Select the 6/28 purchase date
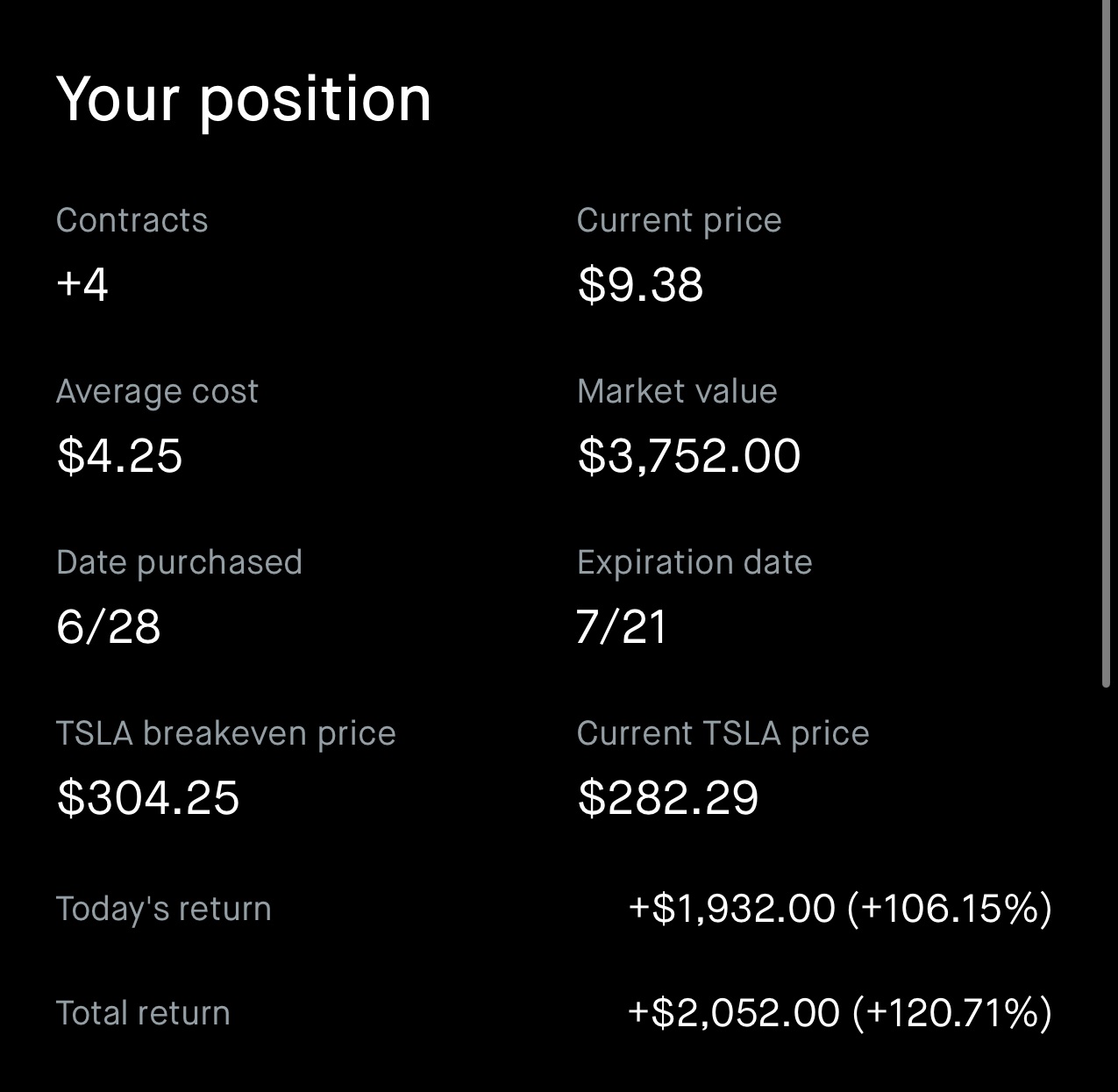The height and width of the screenshot is (1092, 1118). click(x=109, y=626)
